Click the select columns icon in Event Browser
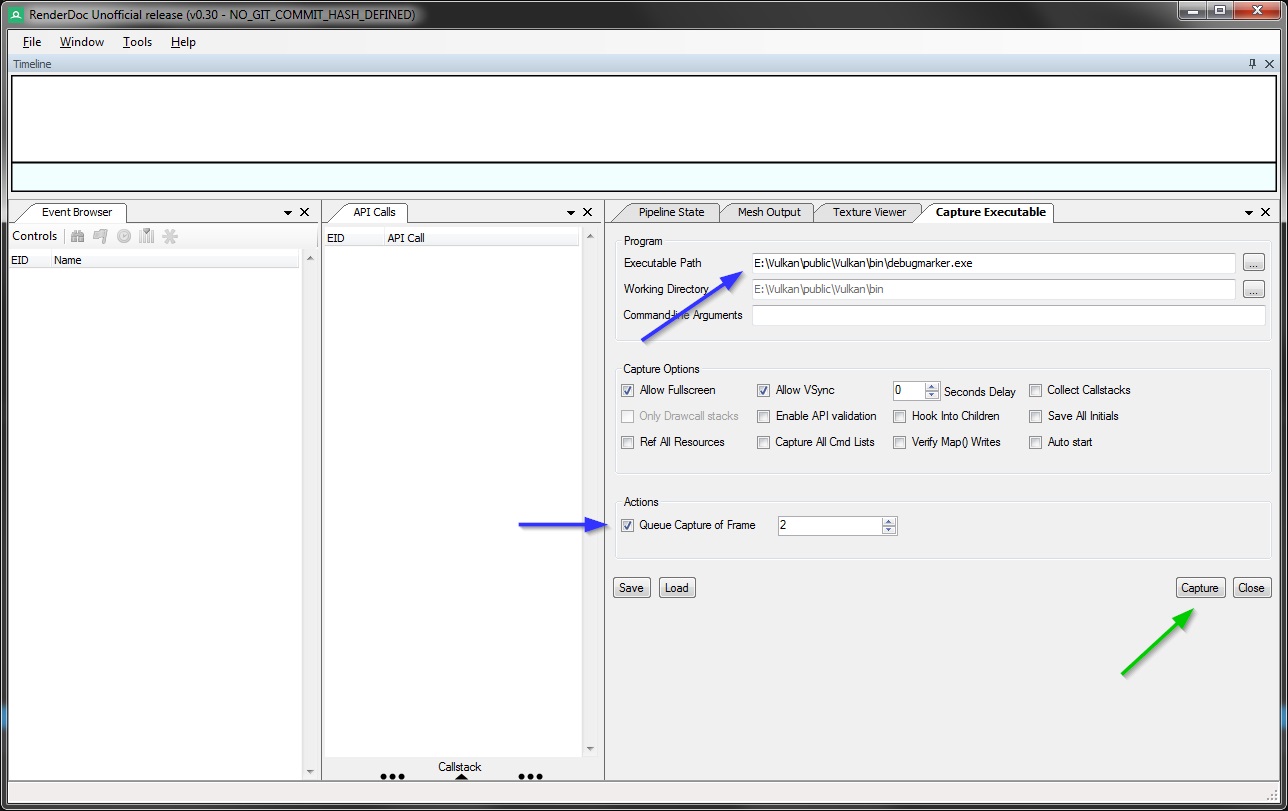 pyautogui.click(x=147, y=236)
